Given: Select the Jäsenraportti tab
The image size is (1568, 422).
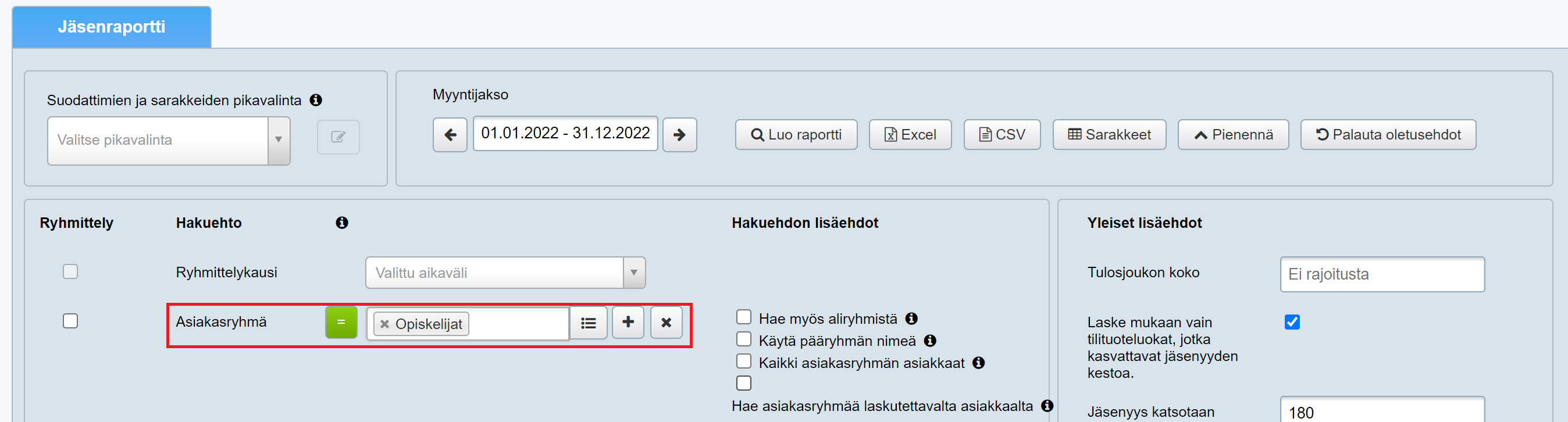Looking at the screenshot, I should click(x=112, y=27).
